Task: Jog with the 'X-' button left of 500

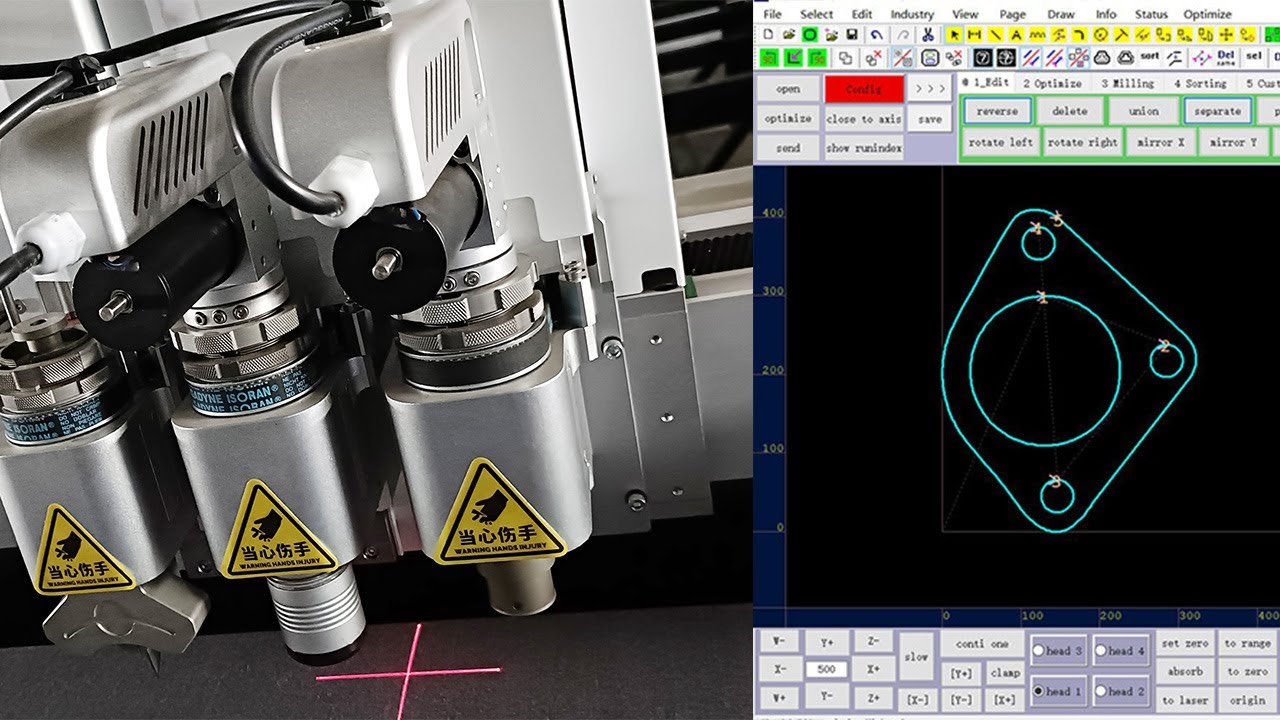Action: pyautogui.click(x=780, y=670)
